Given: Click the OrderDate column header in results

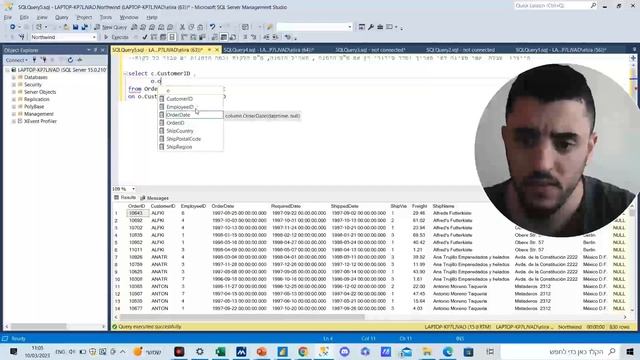Looking at the screenshot, I should coord(223,206).
